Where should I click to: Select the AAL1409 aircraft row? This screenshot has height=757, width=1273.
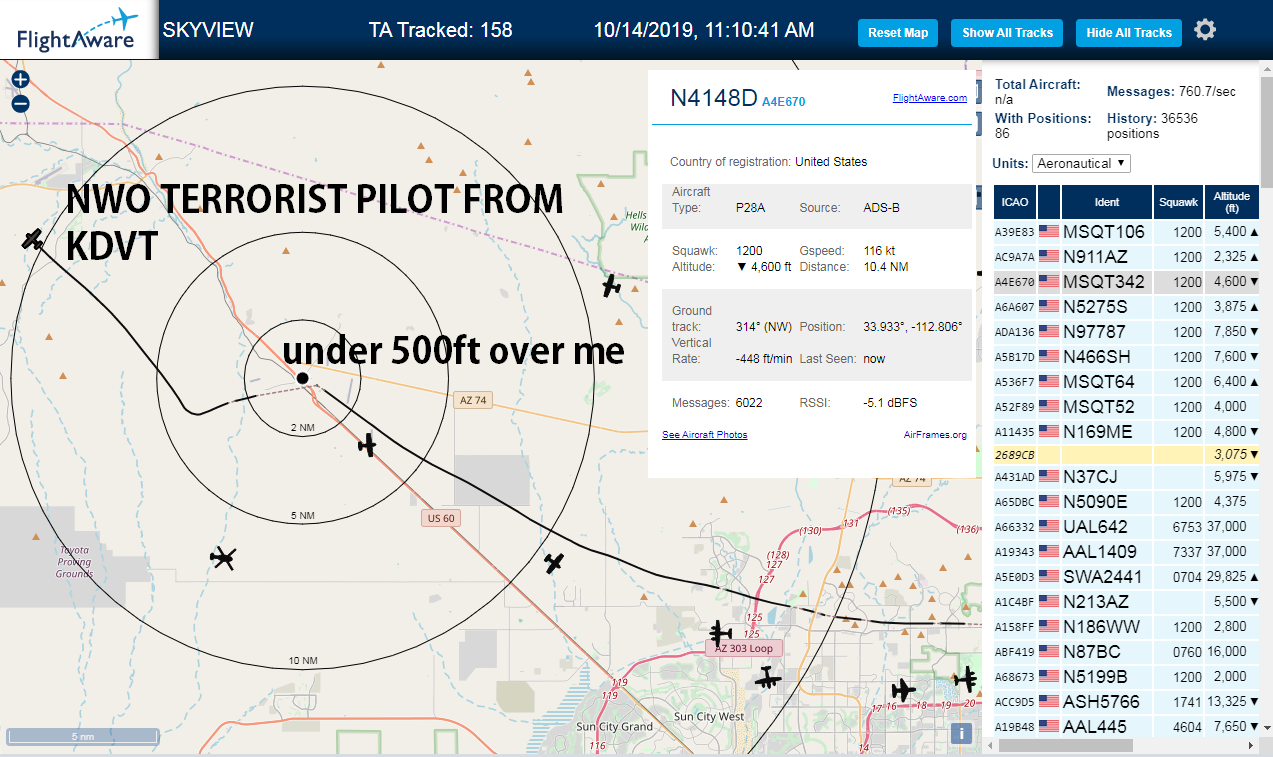coord(1126,552)
